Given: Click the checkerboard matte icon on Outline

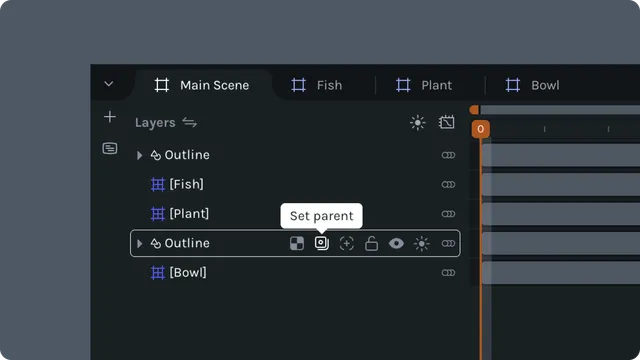Looking at the screenshot, I should tap(297, 243).
